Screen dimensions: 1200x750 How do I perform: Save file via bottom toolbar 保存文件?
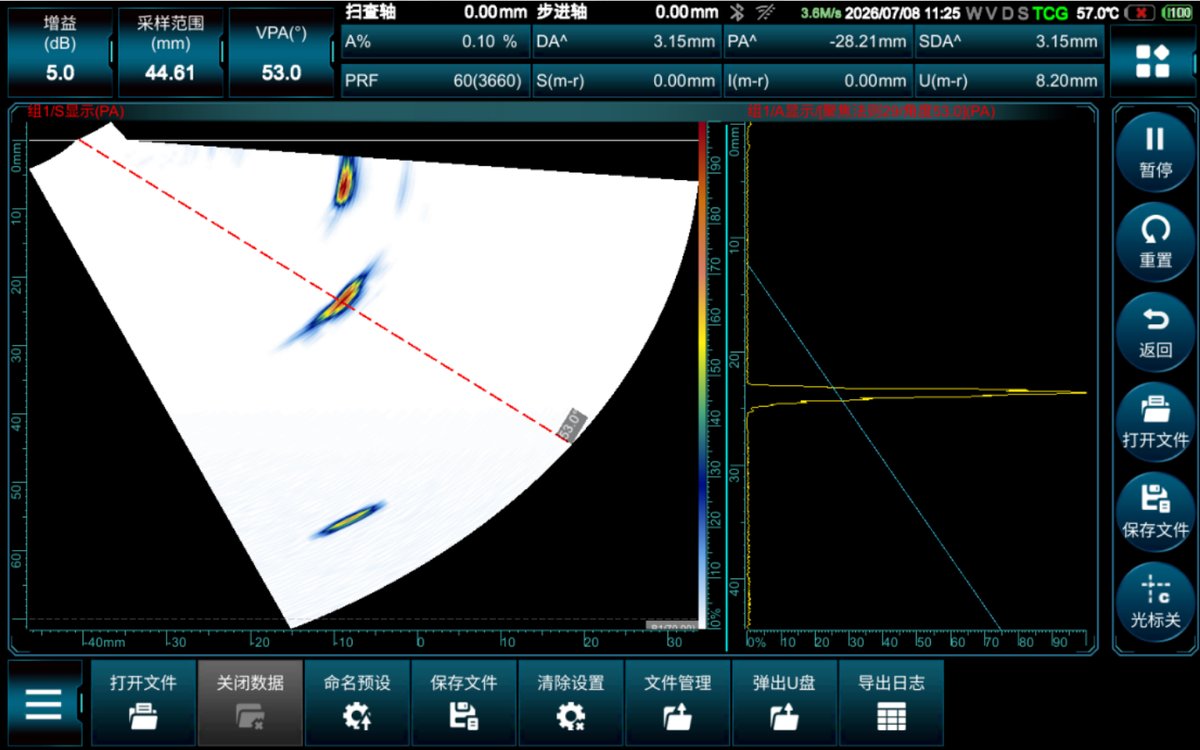(x=464, y=702)
